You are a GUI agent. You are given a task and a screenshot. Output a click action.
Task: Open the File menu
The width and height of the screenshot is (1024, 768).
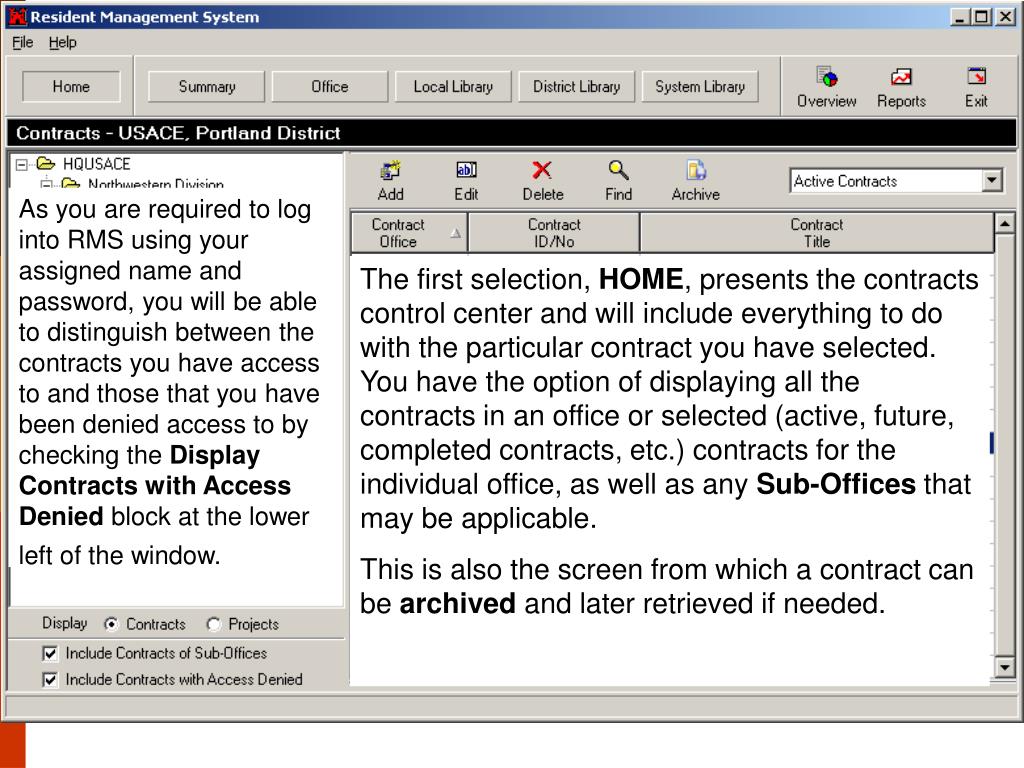click(x=22, y=42)
